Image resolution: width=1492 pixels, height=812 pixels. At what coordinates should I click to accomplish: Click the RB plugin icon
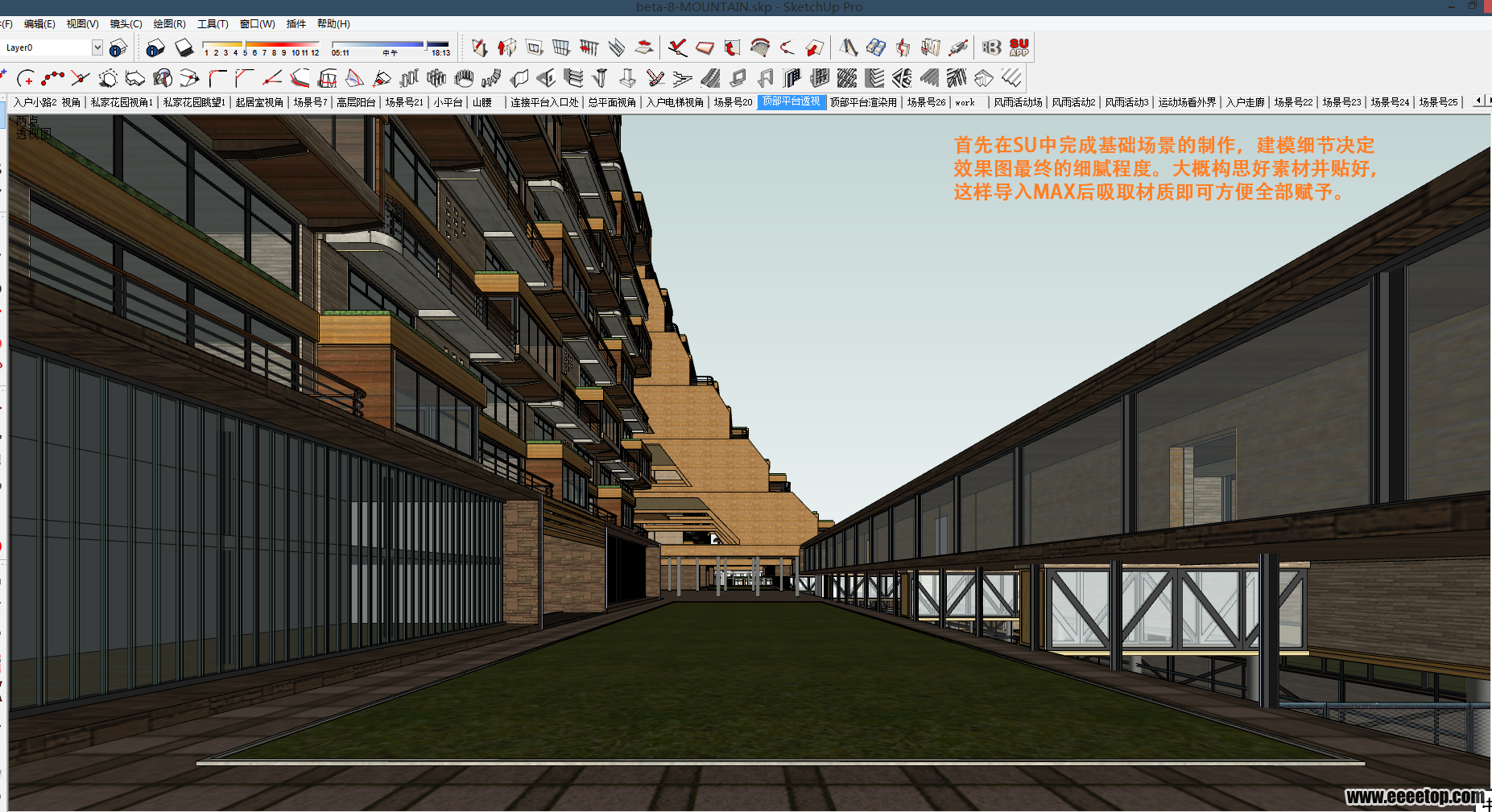point(992,47)
